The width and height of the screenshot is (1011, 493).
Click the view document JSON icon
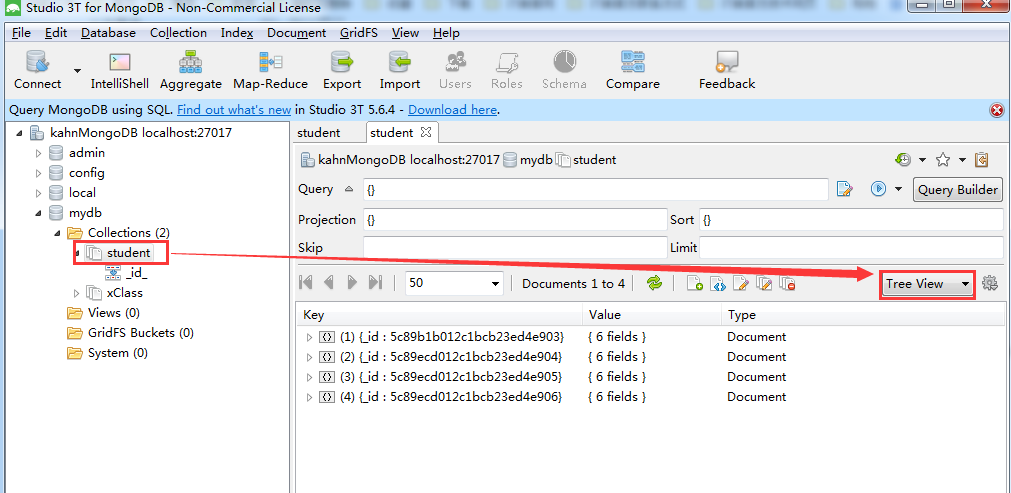point(718,284)
